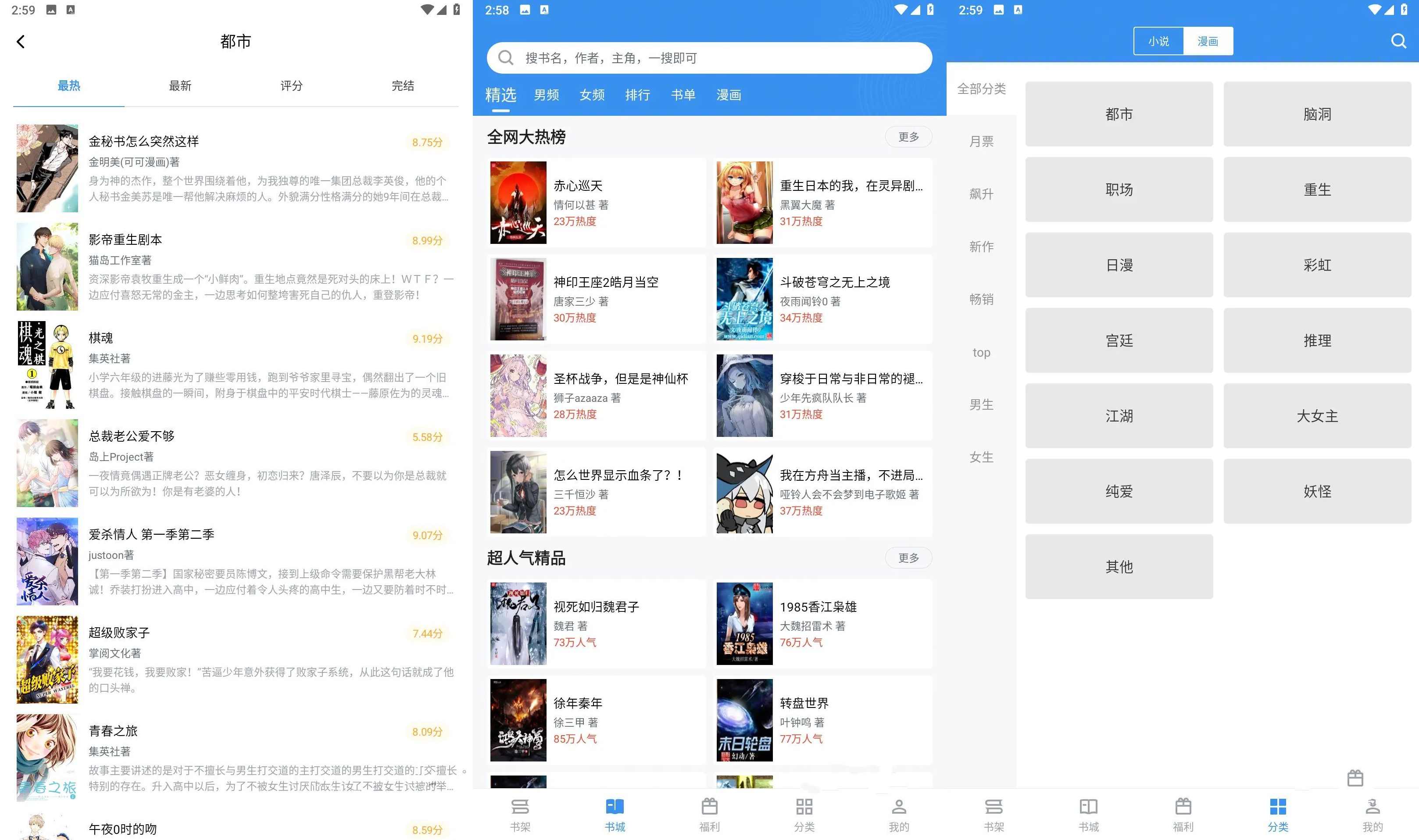Viewport: 1419px width, 840px height.
Task: Choose the 大女主 category tile
Action: point(1317,415)
